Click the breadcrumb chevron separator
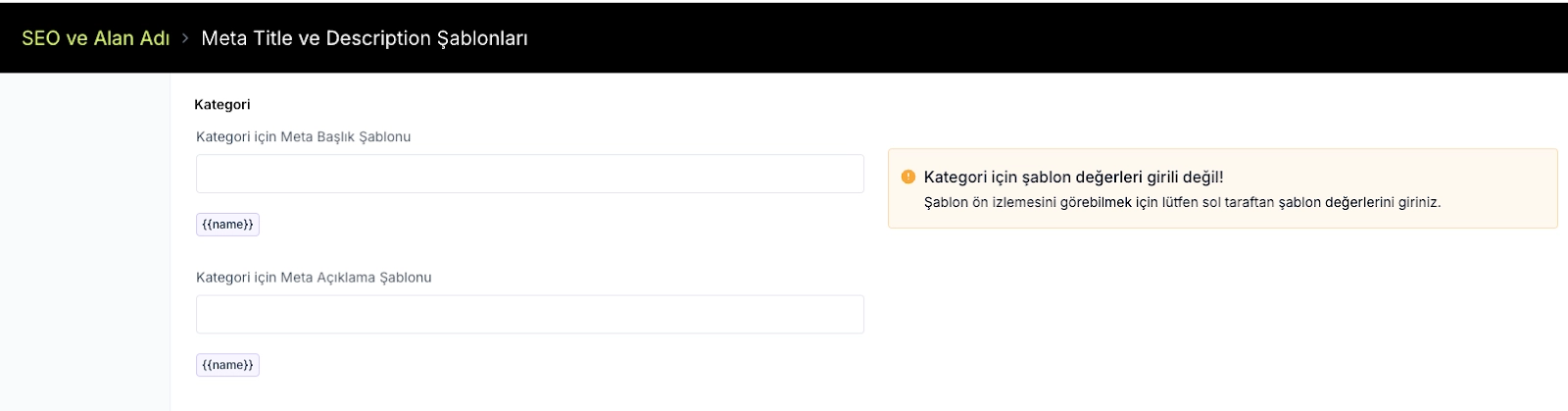The image size is (1568, 411). coord(185,38)
